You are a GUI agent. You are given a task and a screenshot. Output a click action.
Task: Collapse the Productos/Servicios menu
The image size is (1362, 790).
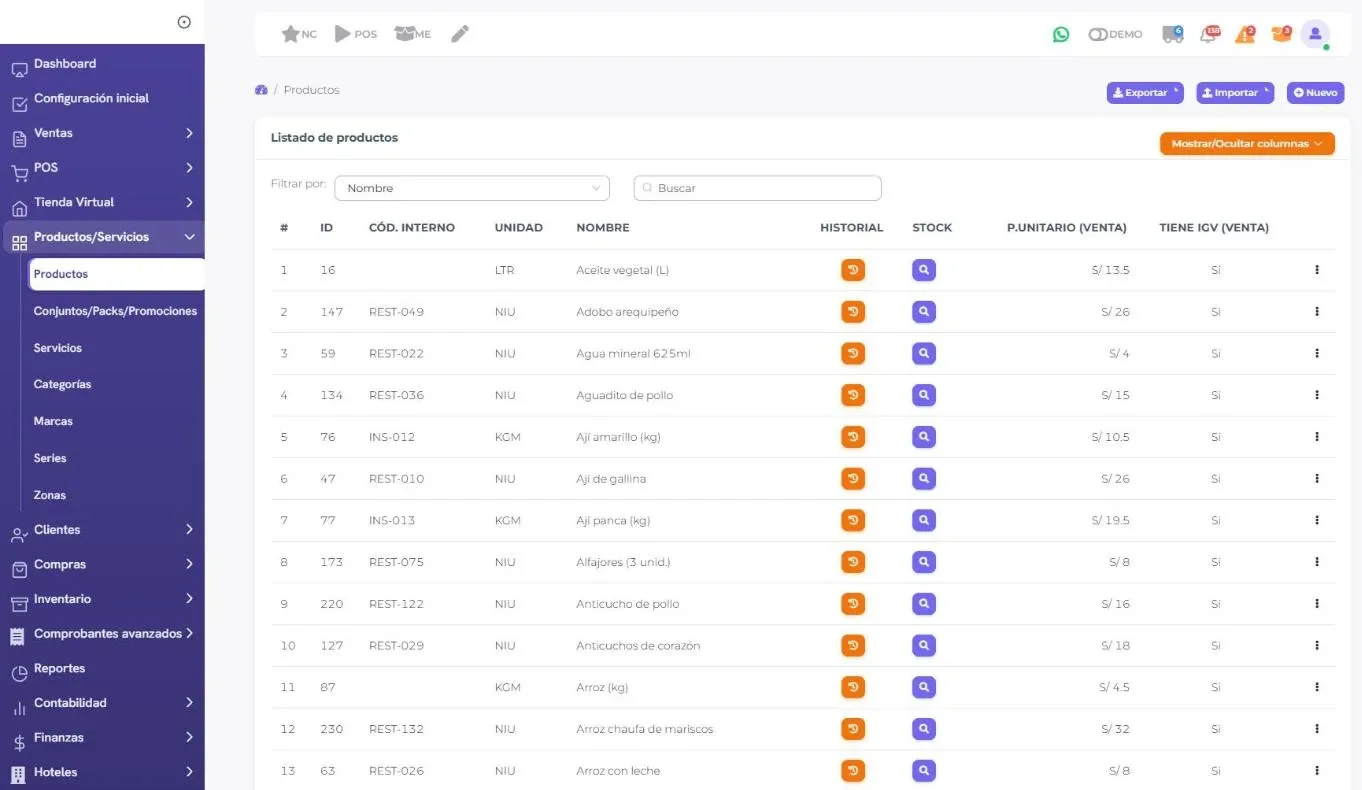tap(102, 237)
